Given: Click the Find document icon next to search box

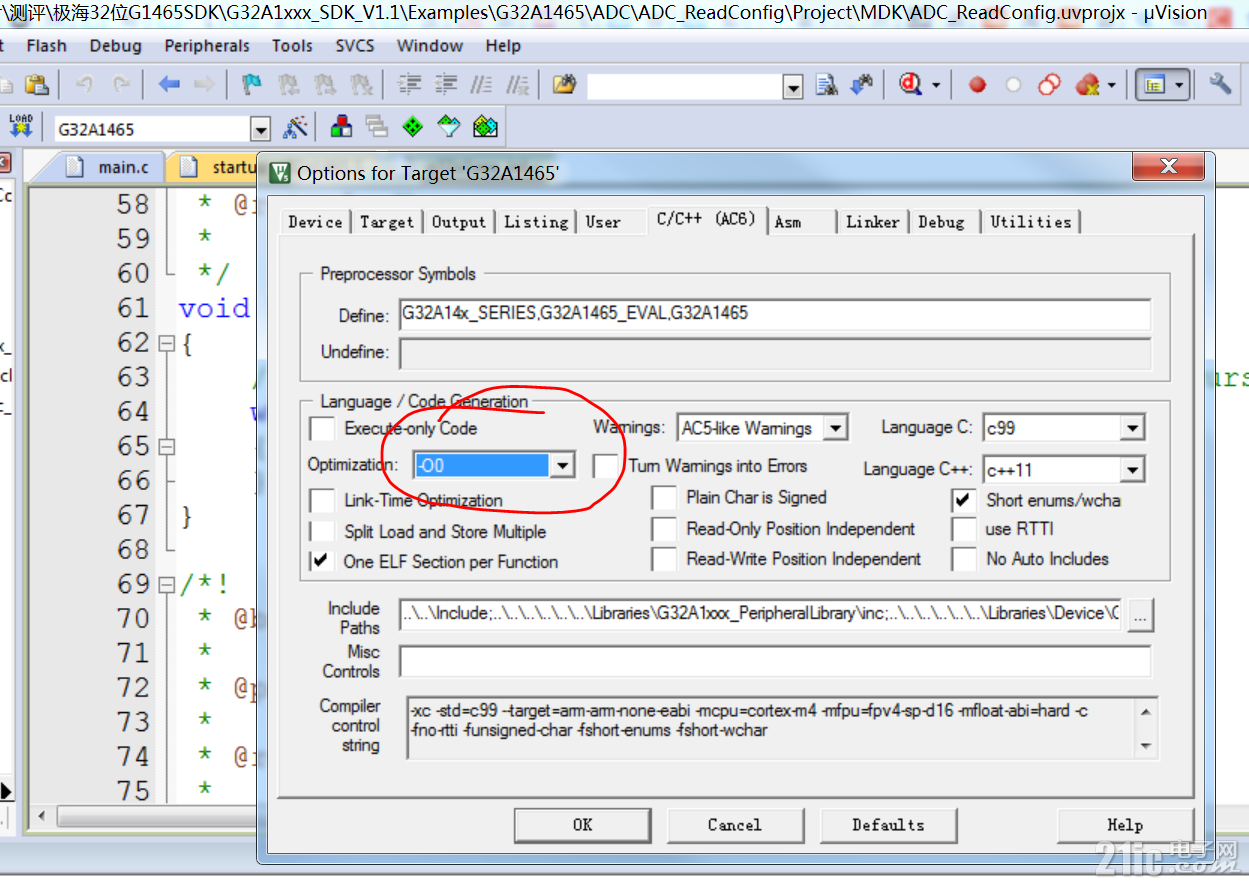Looking at the screenshot, I should pyautogui.click(x=826, y=85).
